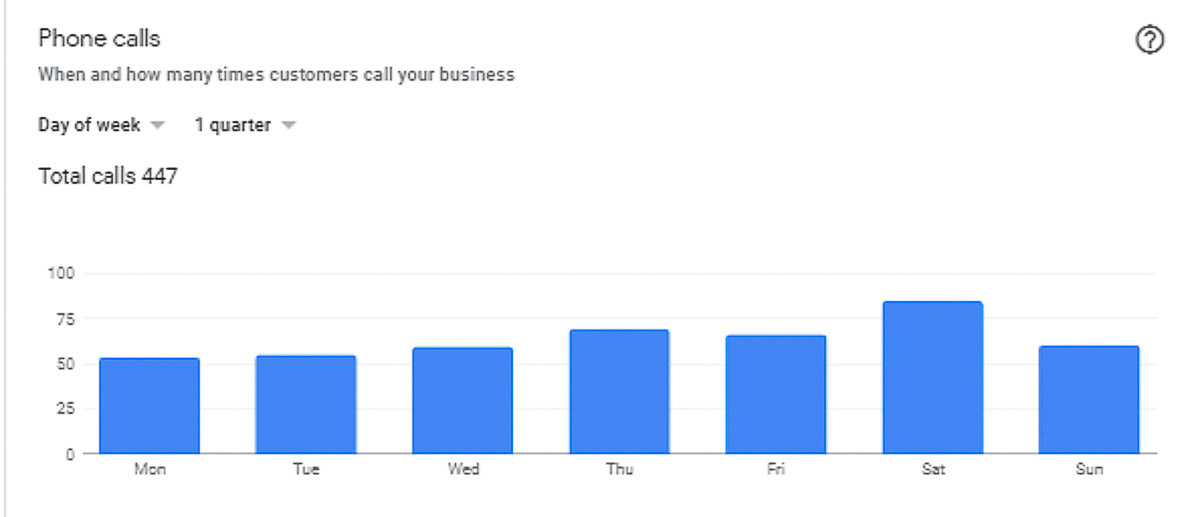
Task: Click the Total calls 447 text
Action: click(108, 176)
